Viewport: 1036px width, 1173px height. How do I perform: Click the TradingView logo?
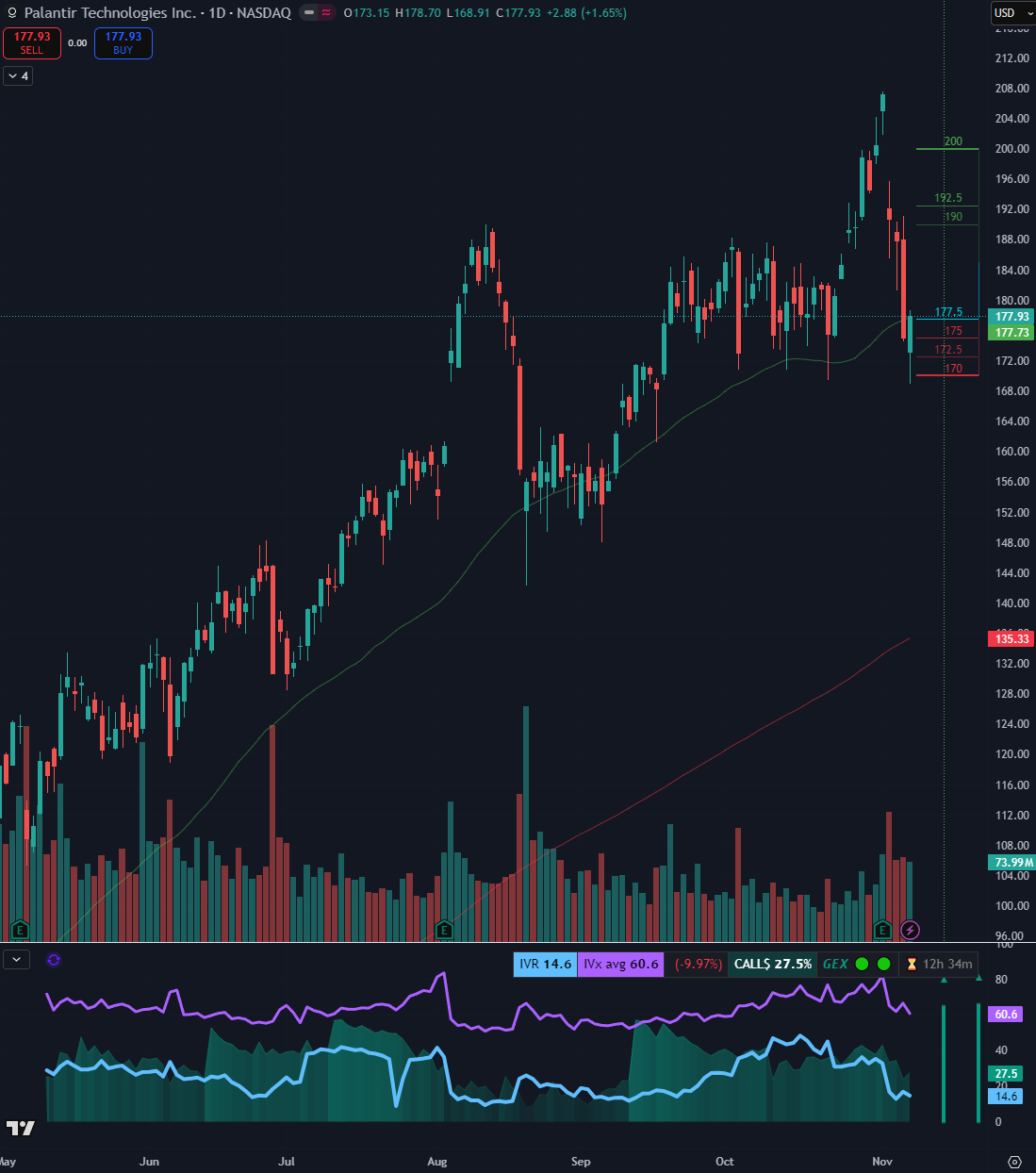(20, 1128)
